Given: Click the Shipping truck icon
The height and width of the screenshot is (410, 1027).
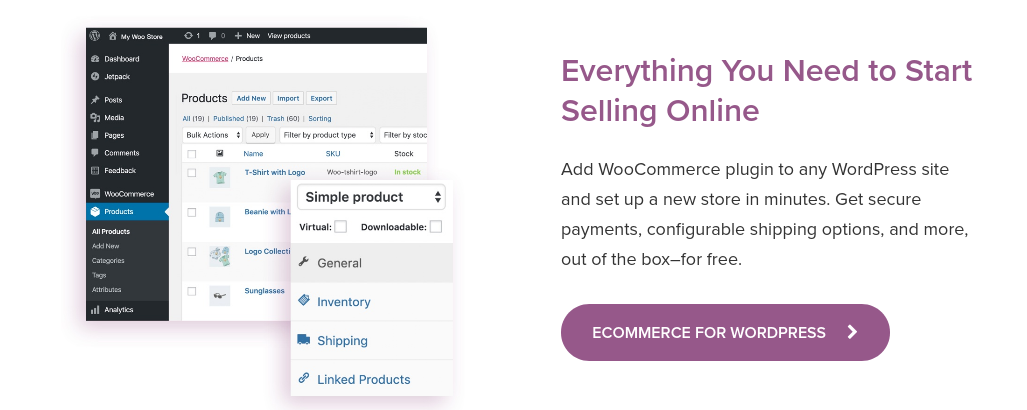Looking at the screenshot, I should click(303, 340).
